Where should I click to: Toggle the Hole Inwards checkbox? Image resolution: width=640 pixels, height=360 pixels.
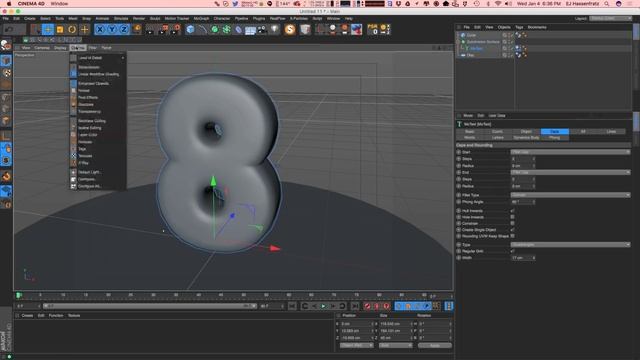coord(513,217)
